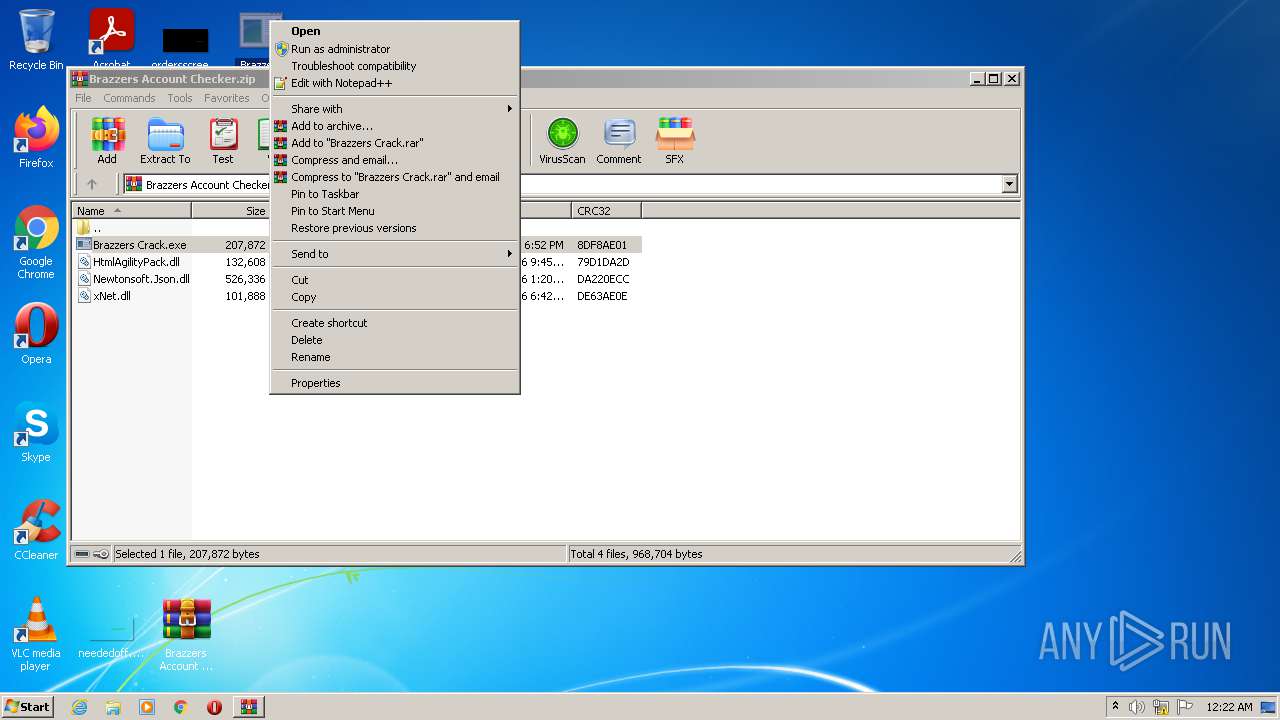Screen dimensions: 1280x720
Task: Choose Compress and email...
Action: [x=395, y=160]
